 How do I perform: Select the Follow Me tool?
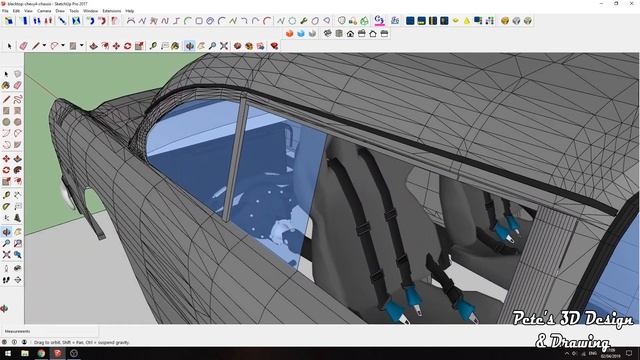coord(18,170)
